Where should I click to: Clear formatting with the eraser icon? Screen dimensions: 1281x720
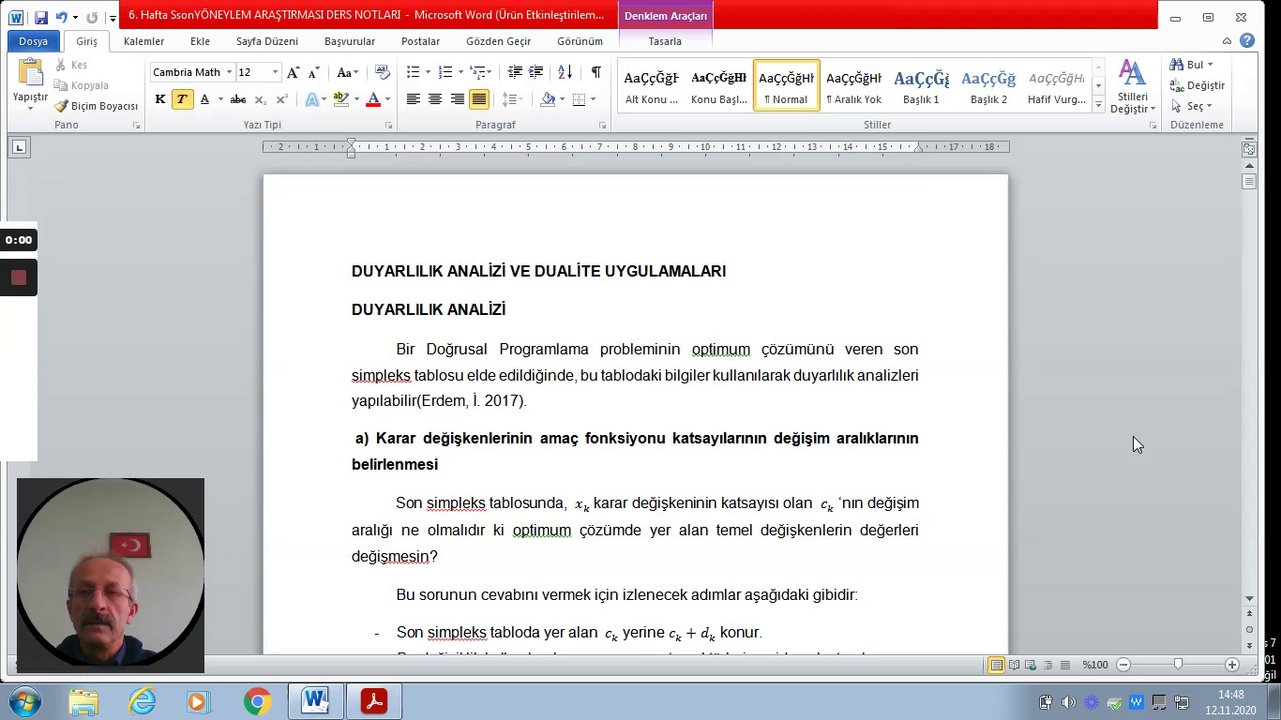coord(382,72)
